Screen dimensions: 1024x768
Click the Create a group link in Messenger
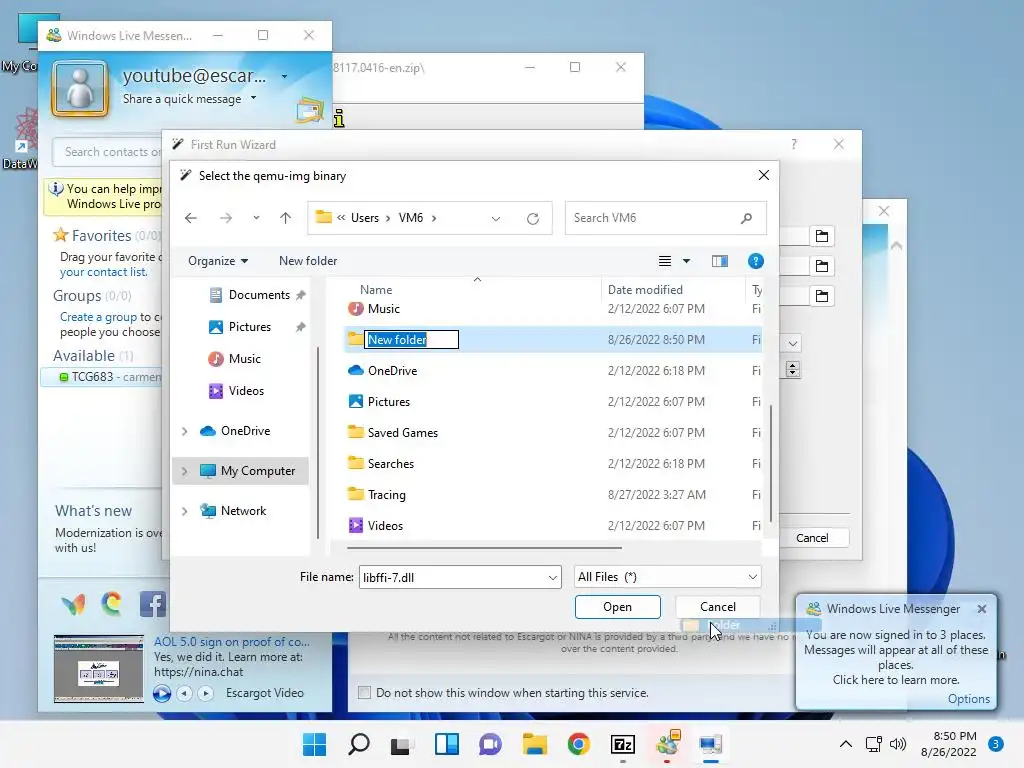coord(98,317)
